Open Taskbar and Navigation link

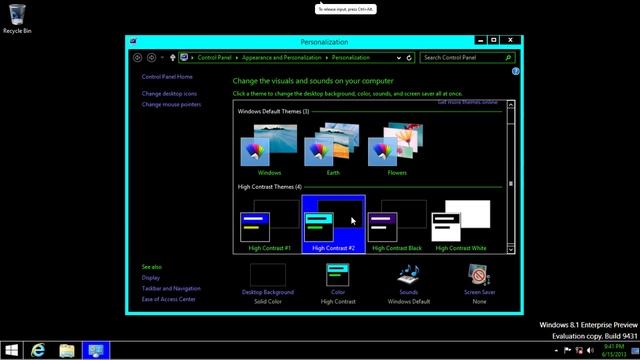pyautogui.click(x=171, y=288)
